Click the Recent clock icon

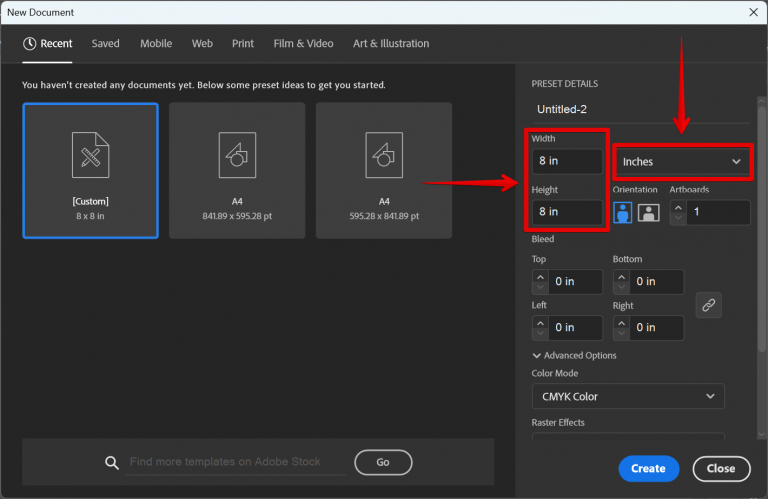coord(30,44)
